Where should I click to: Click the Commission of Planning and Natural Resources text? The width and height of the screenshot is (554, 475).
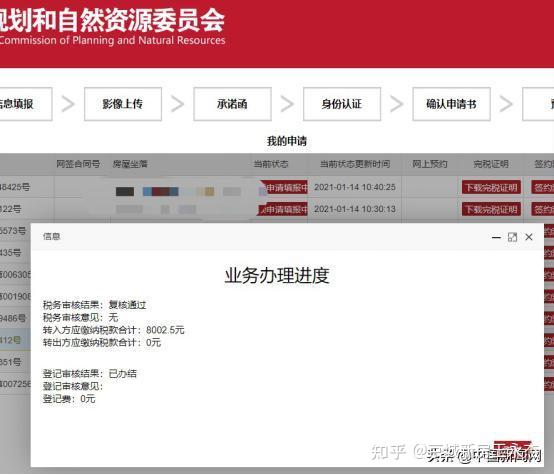tap(113, 40)
